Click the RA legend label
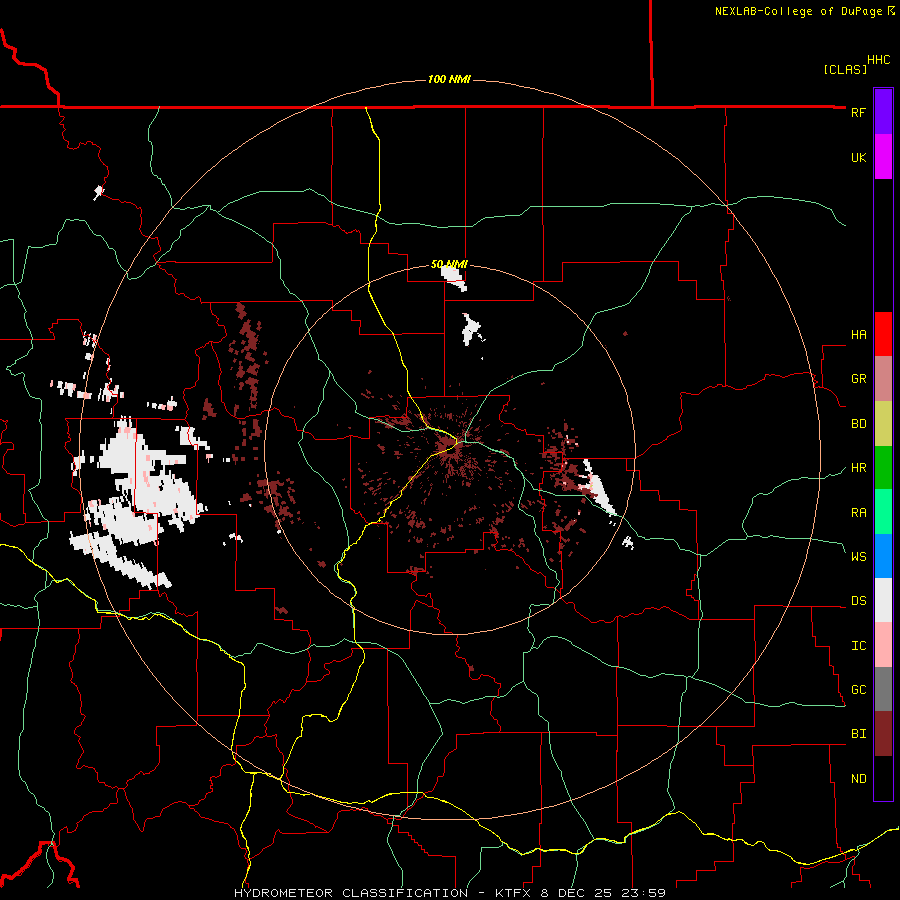Image resolution: width=900 pixels, height=900 pixels. coord(858,513)
